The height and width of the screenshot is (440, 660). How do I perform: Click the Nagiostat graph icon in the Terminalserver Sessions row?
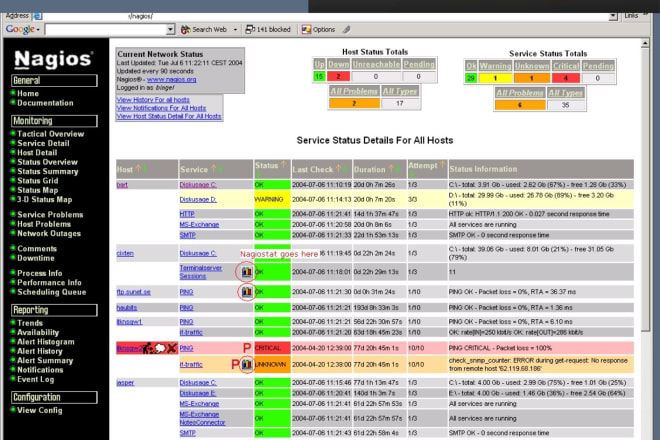coord(247,272)
